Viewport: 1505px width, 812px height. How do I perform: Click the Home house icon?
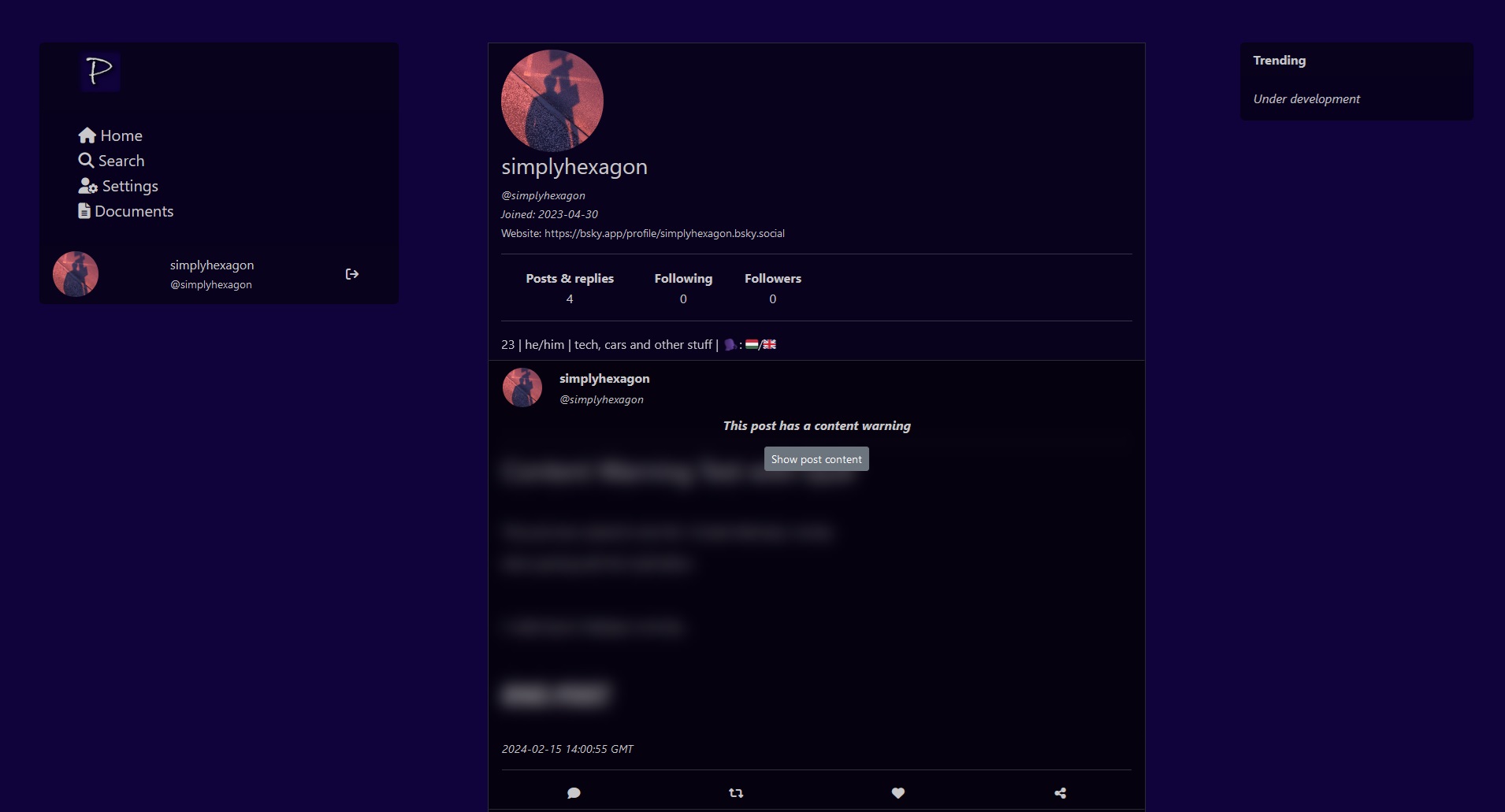[x=87, y=135]
